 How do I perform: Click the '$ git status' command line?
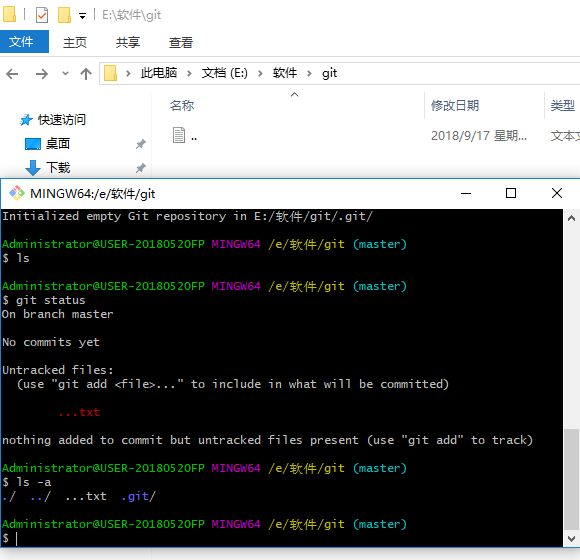44,300
